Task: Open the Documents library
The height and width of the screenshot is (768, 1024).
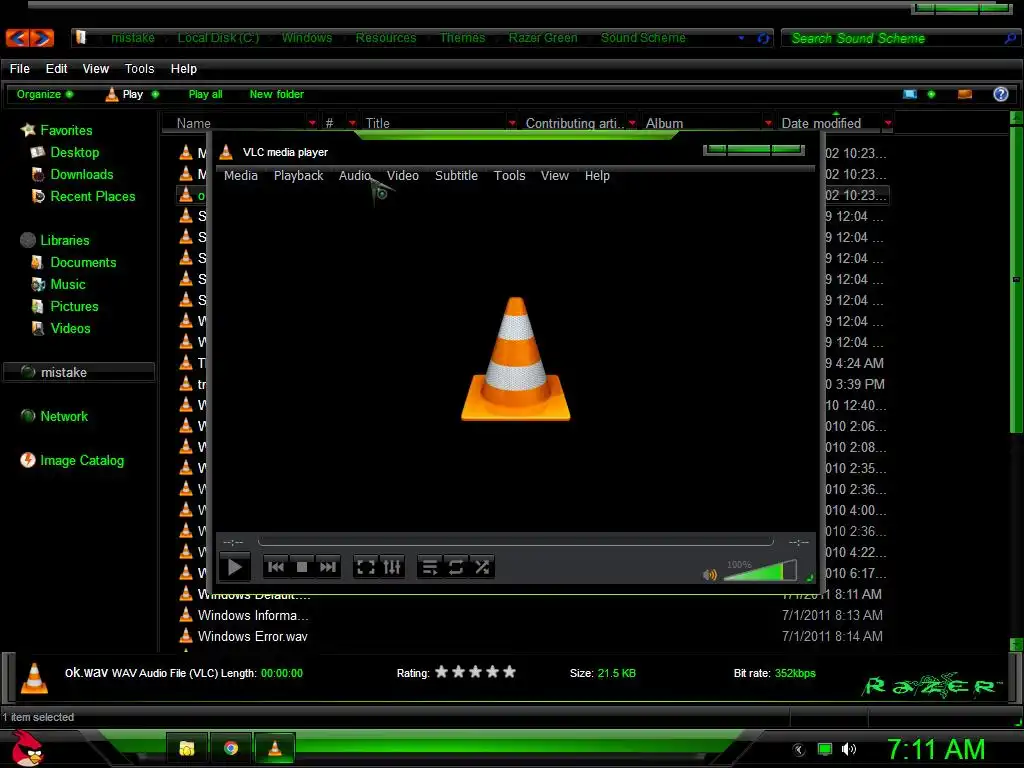Action: [83, 263]
